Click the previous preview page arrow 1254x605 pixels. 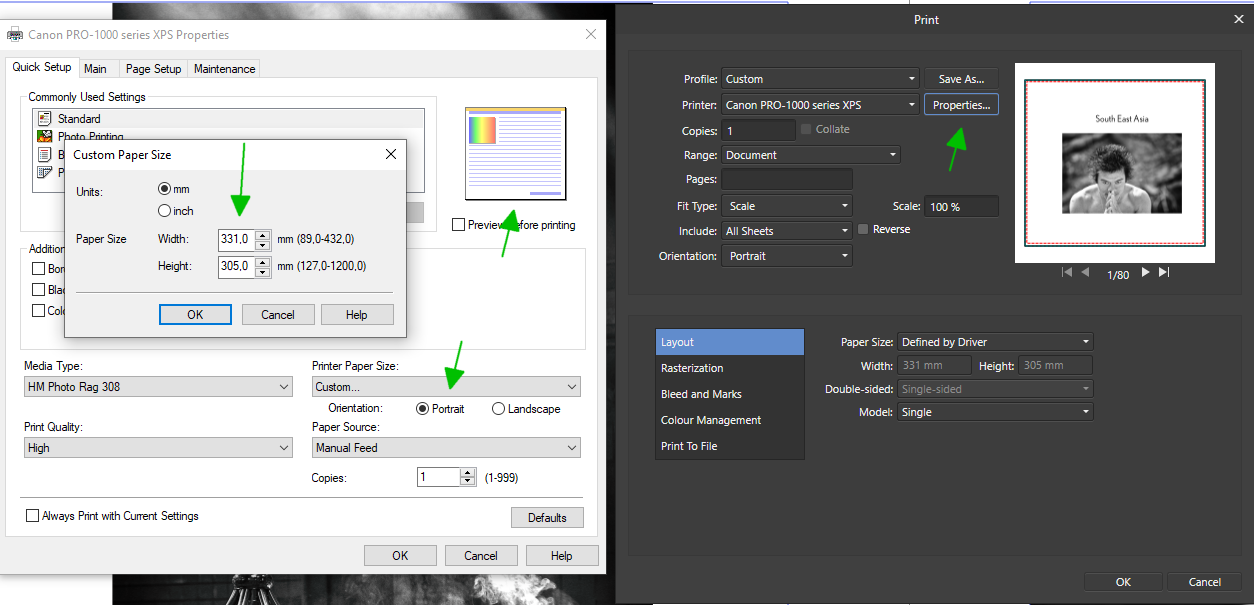click(x=1086, y=271)
